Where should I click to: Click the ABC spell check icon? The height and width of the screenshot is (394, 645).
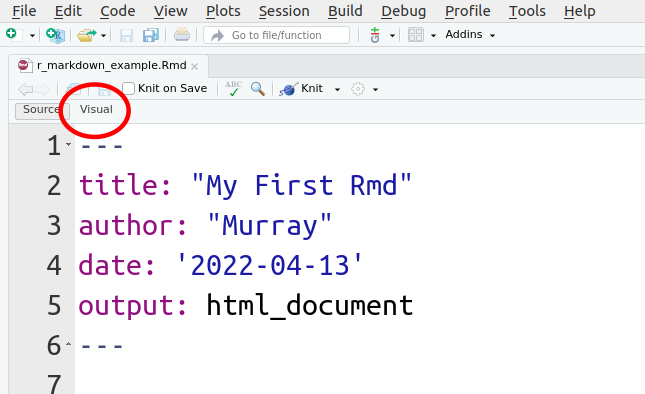[233, 88]
